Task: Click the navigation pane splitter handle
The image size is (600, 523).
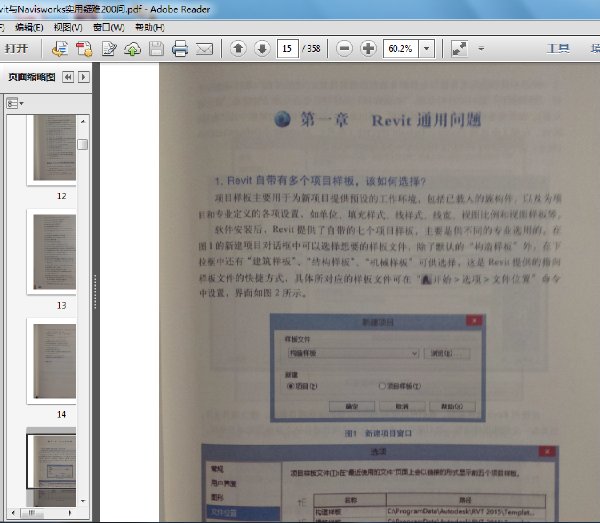Action: click(95, 292)
